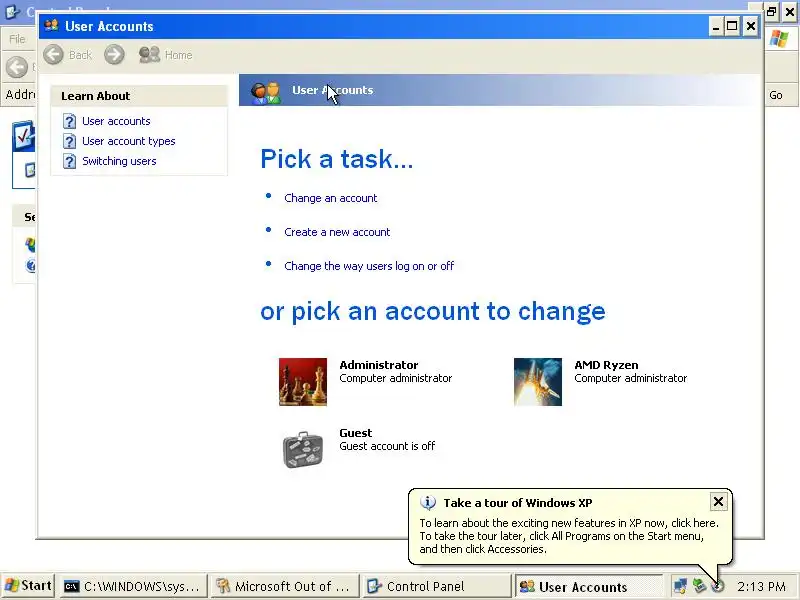Click the Windows flag logo in Control Panel
This screenshot has height=600, width=800.
click(x=779, y=38)
